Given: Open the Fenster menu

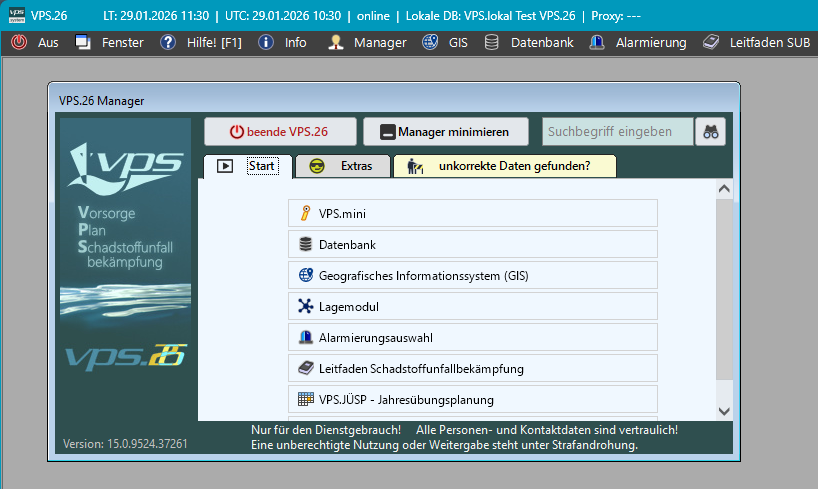Looking at the screenshot, I should 110,43.
